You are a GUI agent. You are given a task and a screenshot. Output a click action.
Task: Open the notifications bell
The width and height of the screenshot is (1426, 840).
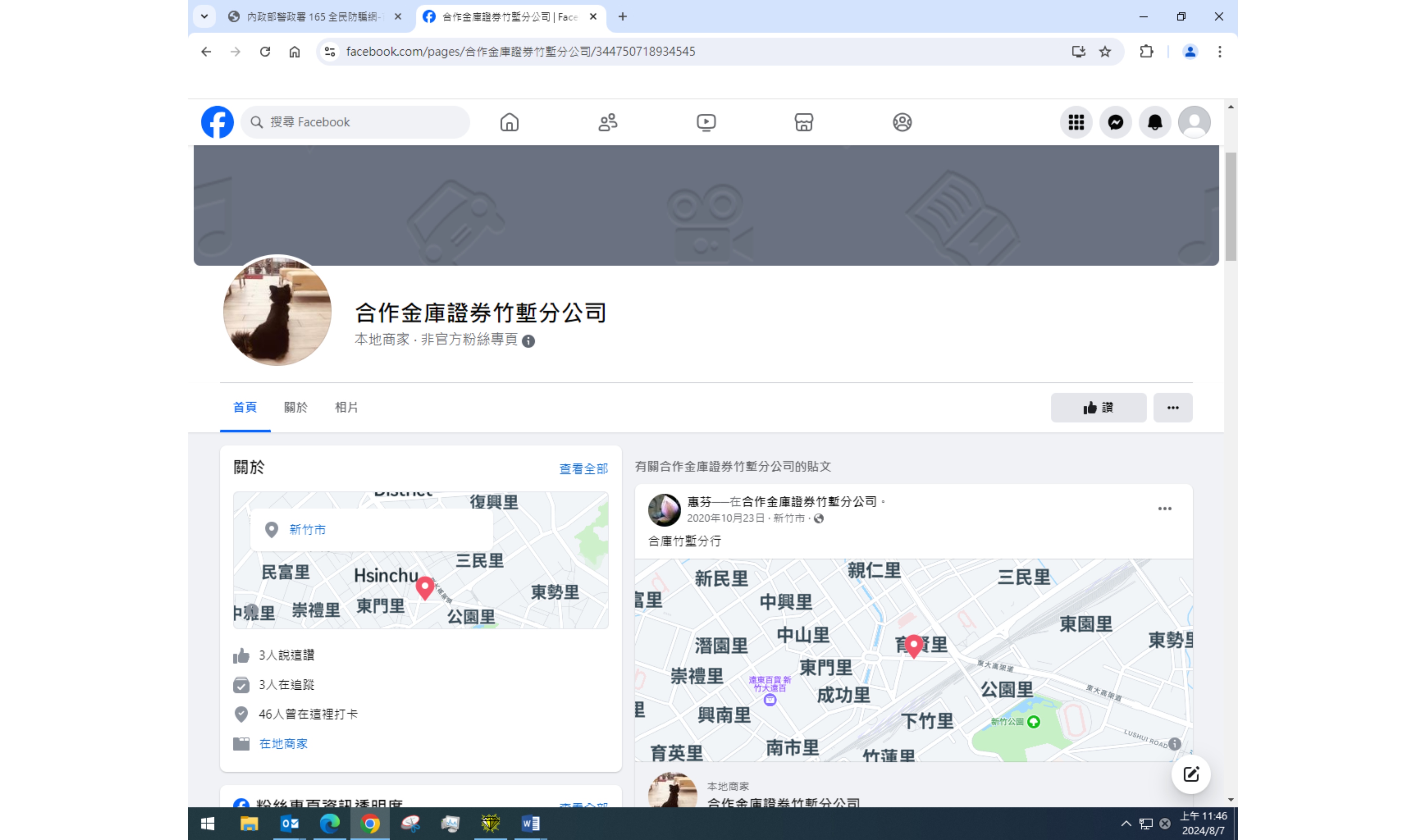click(1154, 122)
